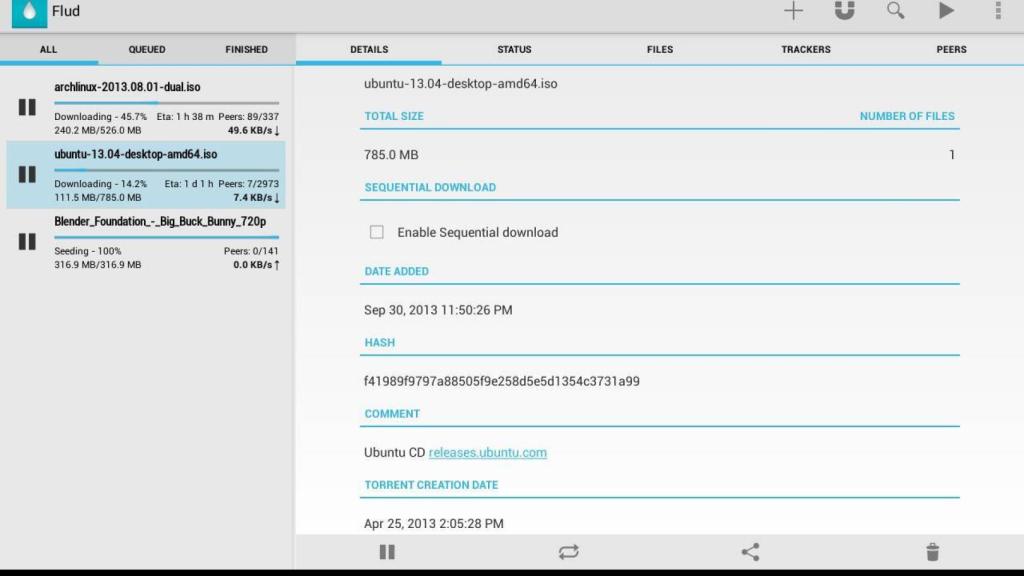The width and height of the screenshot is (1024, 576).
Task: Resume all torrents with the play icon
Action: (944, 11)
